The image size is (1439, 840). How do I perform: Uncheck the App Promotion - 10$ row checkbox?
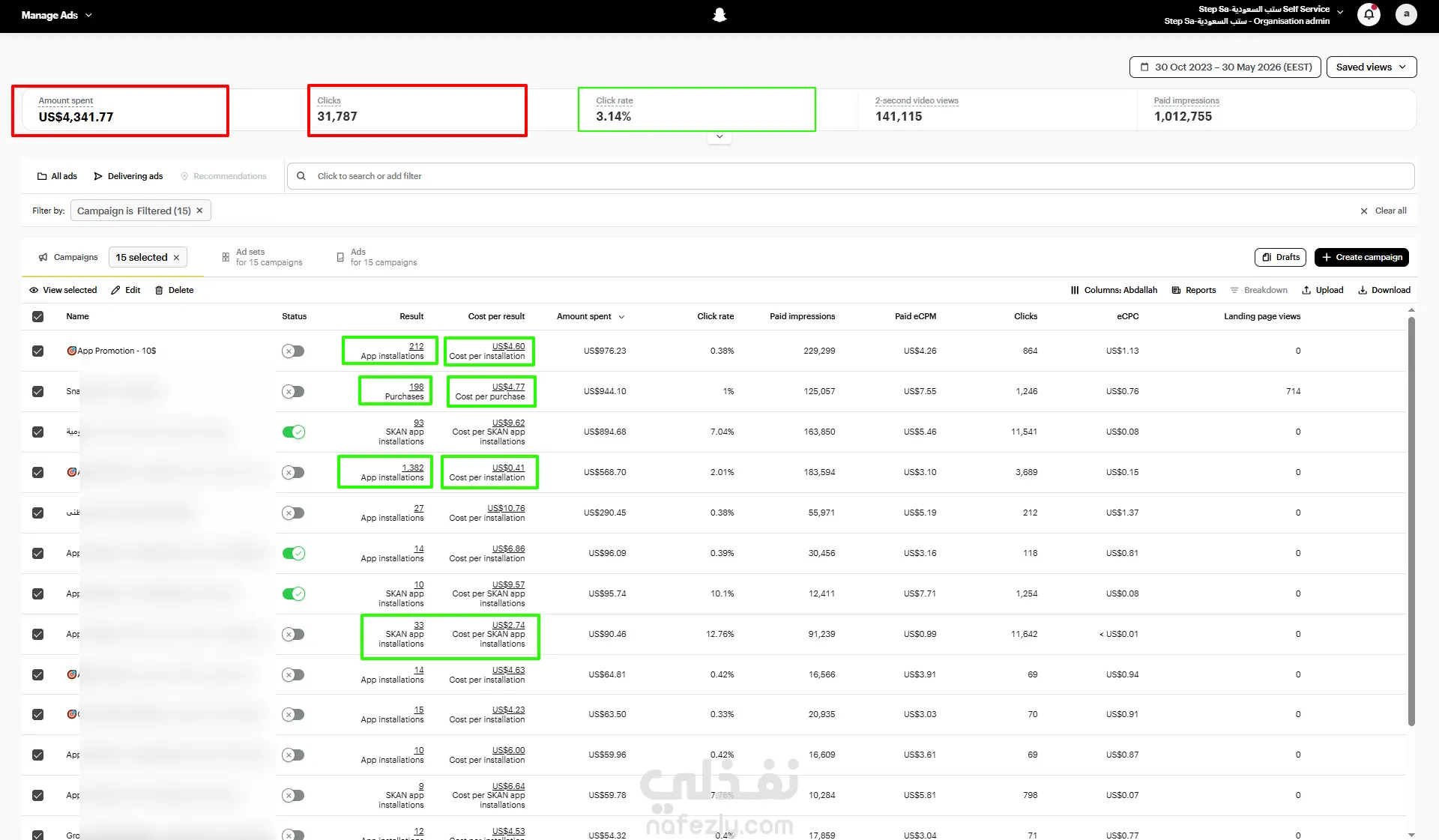coord(37,351)
